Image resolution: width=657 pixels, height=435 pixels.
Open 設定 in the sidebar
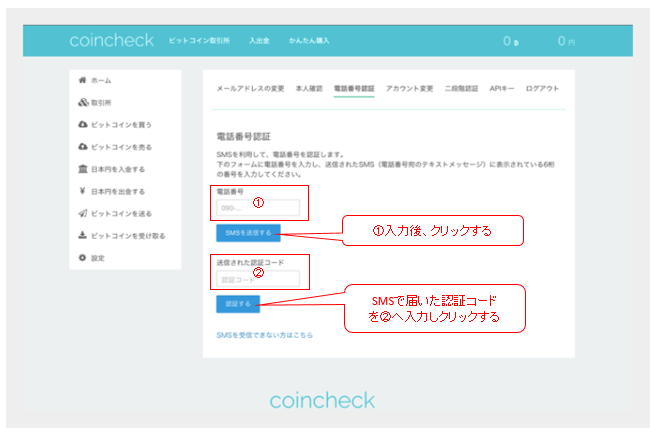pyautogui.click(x=98, y=258)
